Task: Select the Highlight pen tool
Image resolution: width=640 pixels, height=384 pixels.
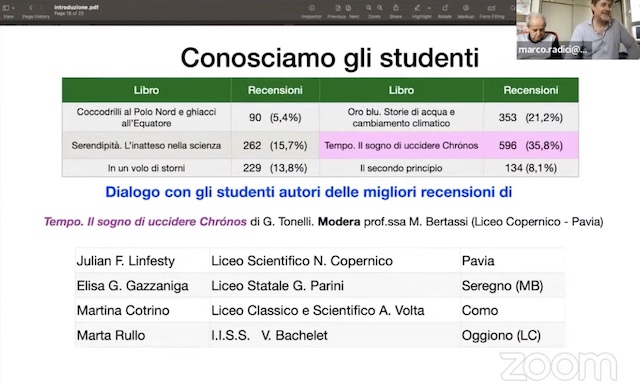Action: pyautogui.click(x=417, y=8)
